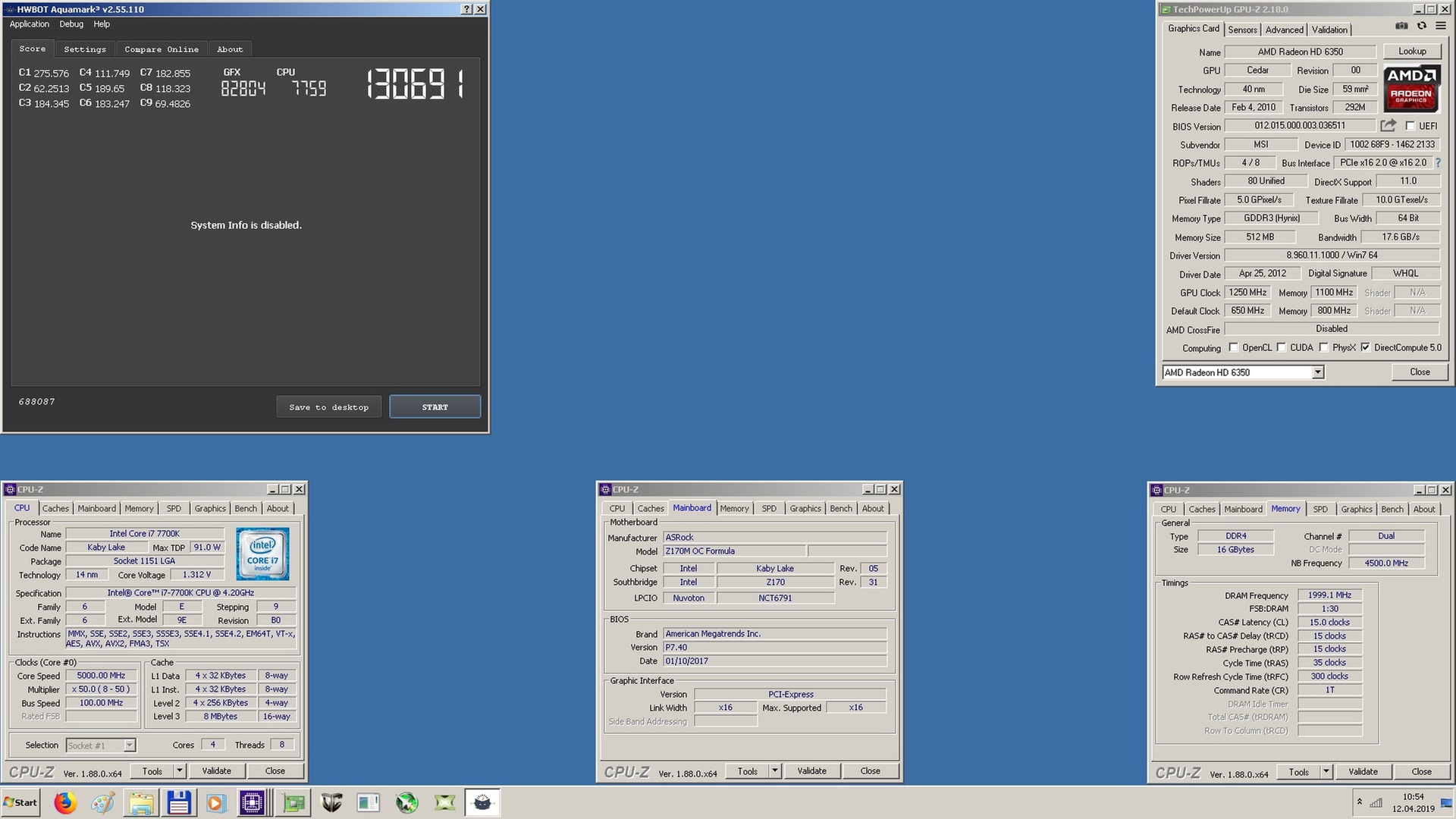Screen dimensions: 1456x819
Task: Open Compare Online tab in Aquamark
Action: pyautogui.click(x=162, y=49)
